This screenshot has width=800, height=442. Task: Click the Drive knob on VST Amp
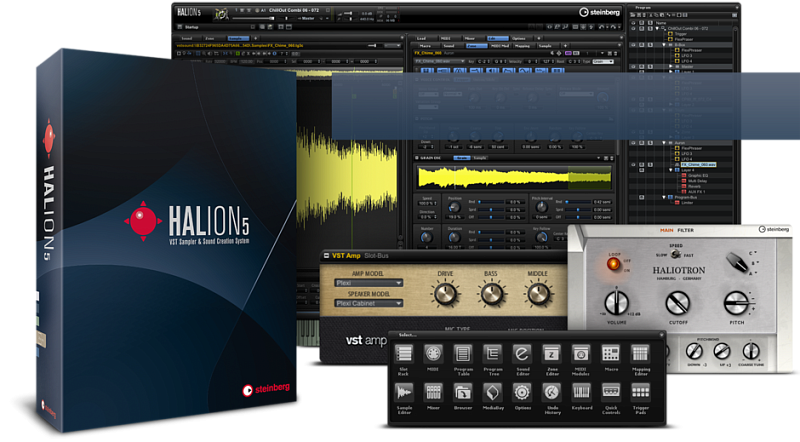444,293
